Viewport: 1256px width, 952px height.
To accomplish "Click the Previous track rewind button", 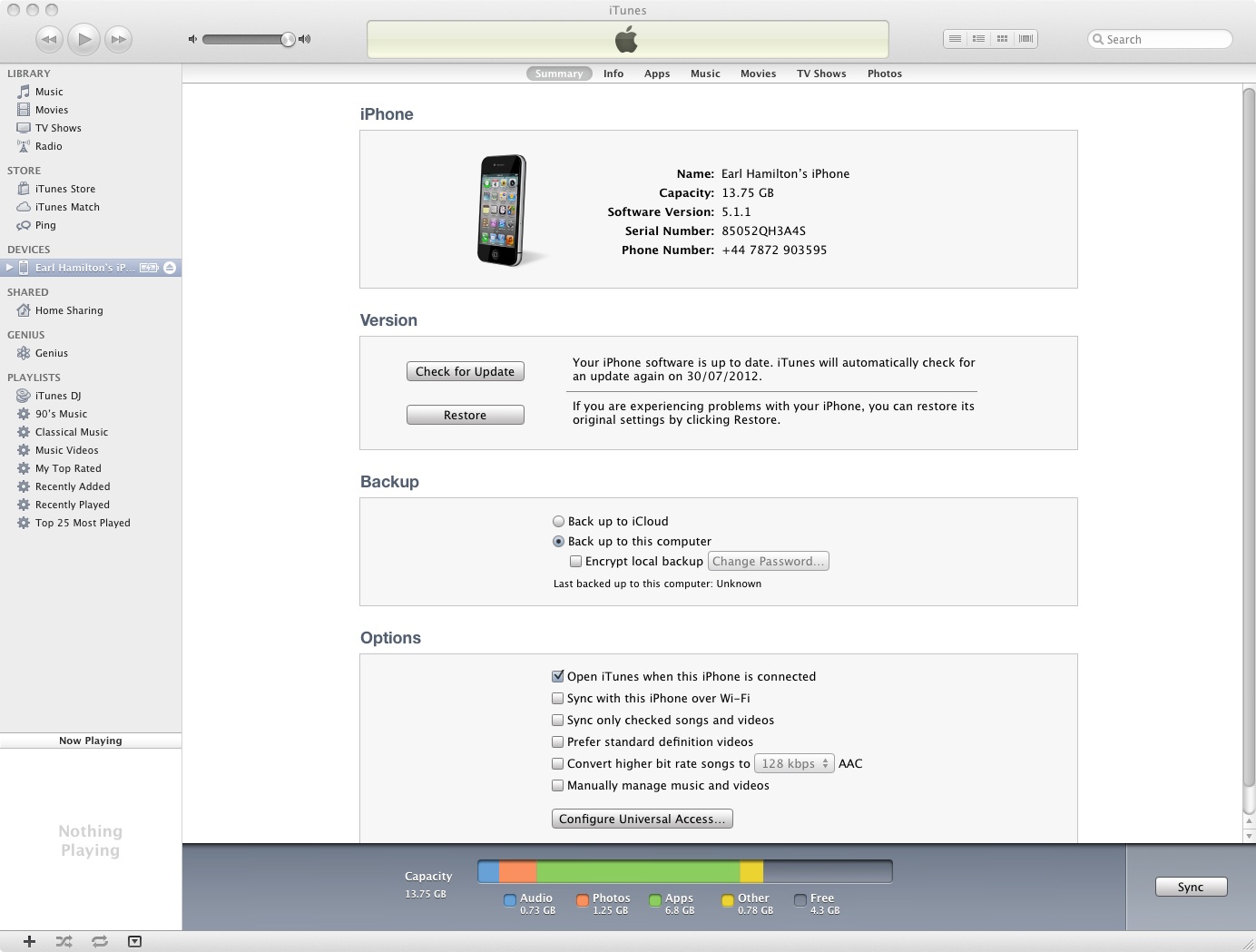I will click(50, 39).
